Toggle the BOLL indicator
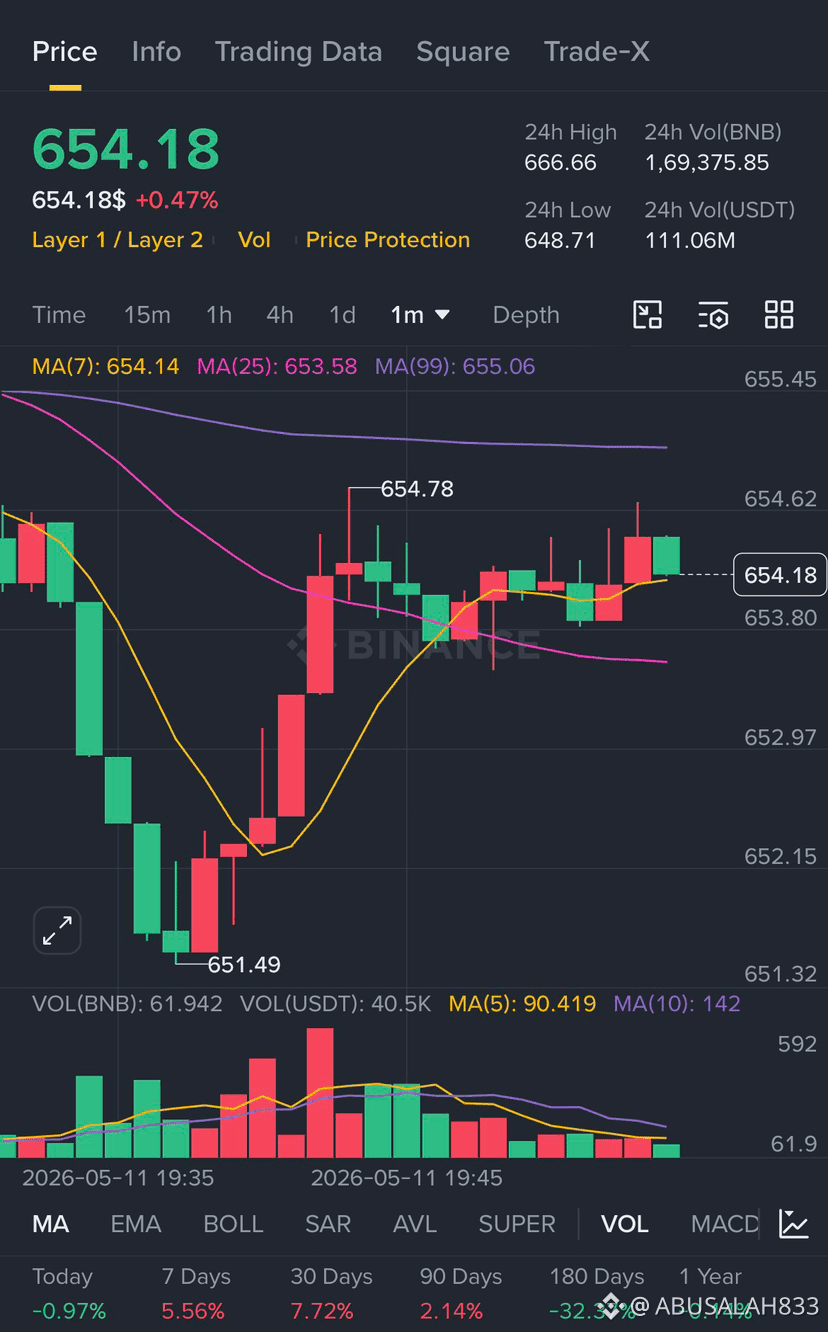The width and height of the screenshot is (828, 1332). tap(233, 1224)
